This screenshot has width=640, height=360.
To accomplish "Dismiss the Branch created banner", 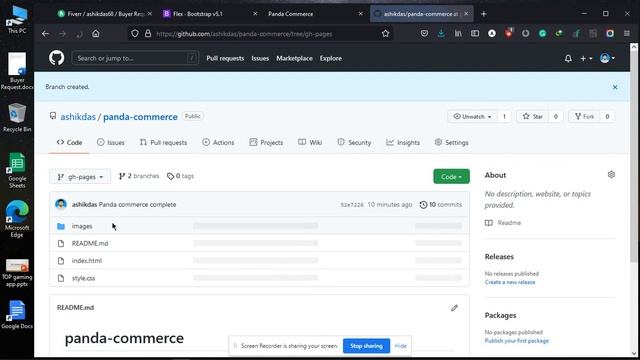I will (615, 87).
